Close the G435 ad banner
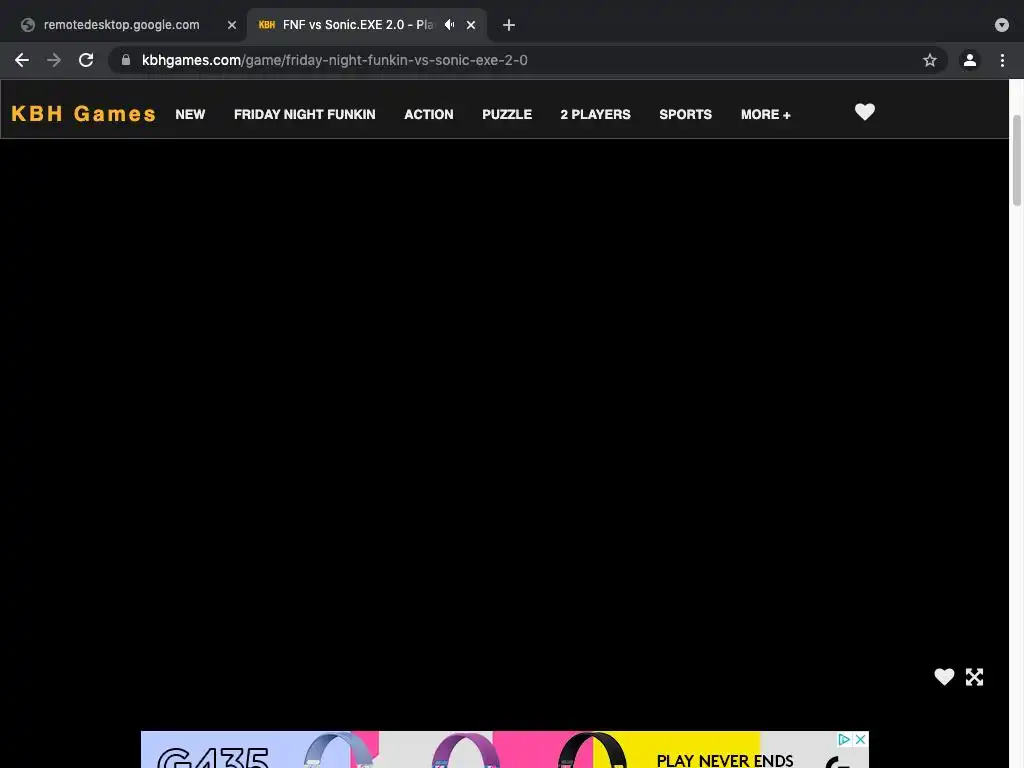The image size is (1024, 768). [x=860, y=739]
